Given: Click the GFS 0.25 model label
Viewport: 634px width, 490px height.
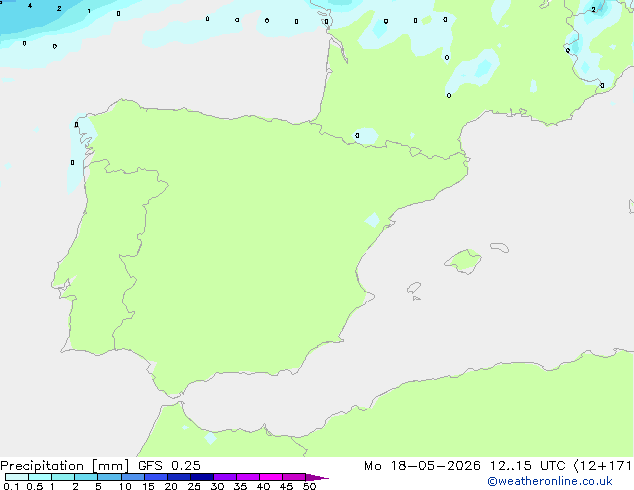Looking at the screenshot, I should click(x=169, y=466).
